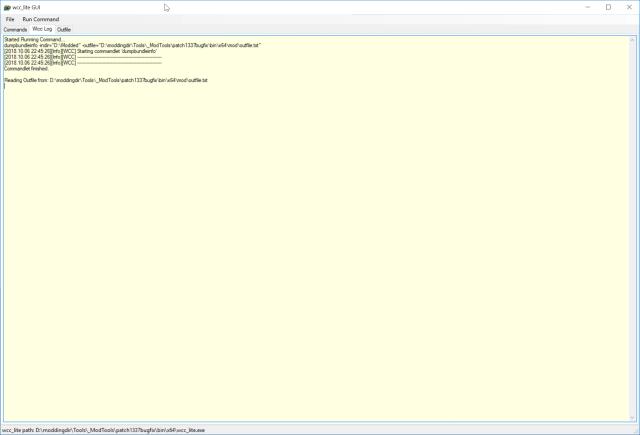Click the log scrollbar down arrow

633,418
